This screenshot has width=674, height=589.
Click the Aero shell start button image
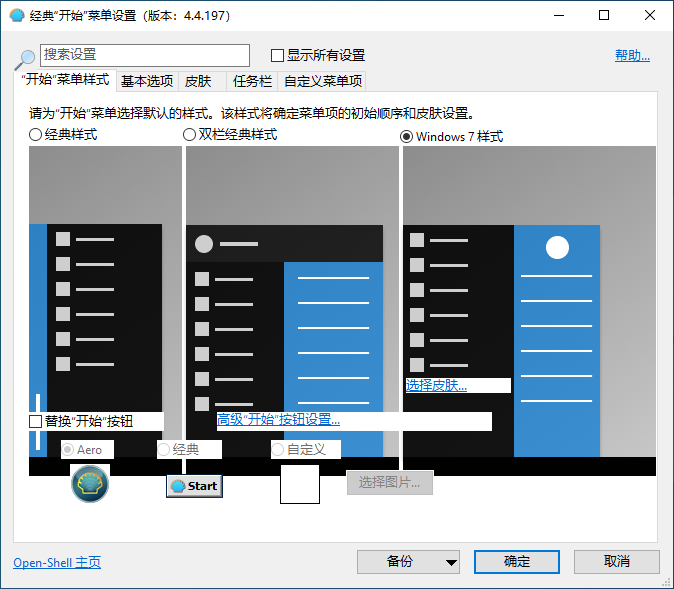(90, 484)
